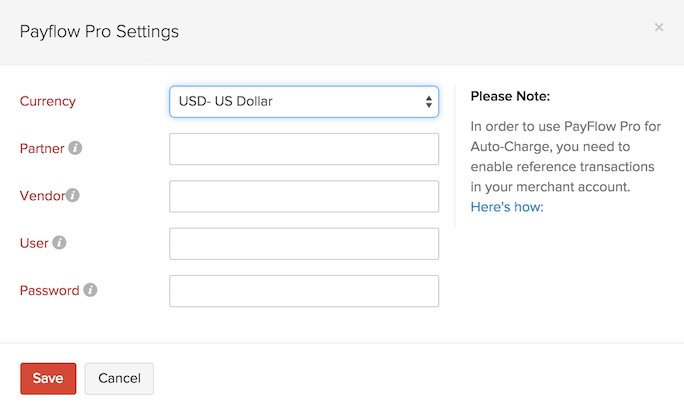The image size is (684, 415).
Task: Click the info icon beside User
Action: pyautogui.click(x=59, y=243)
